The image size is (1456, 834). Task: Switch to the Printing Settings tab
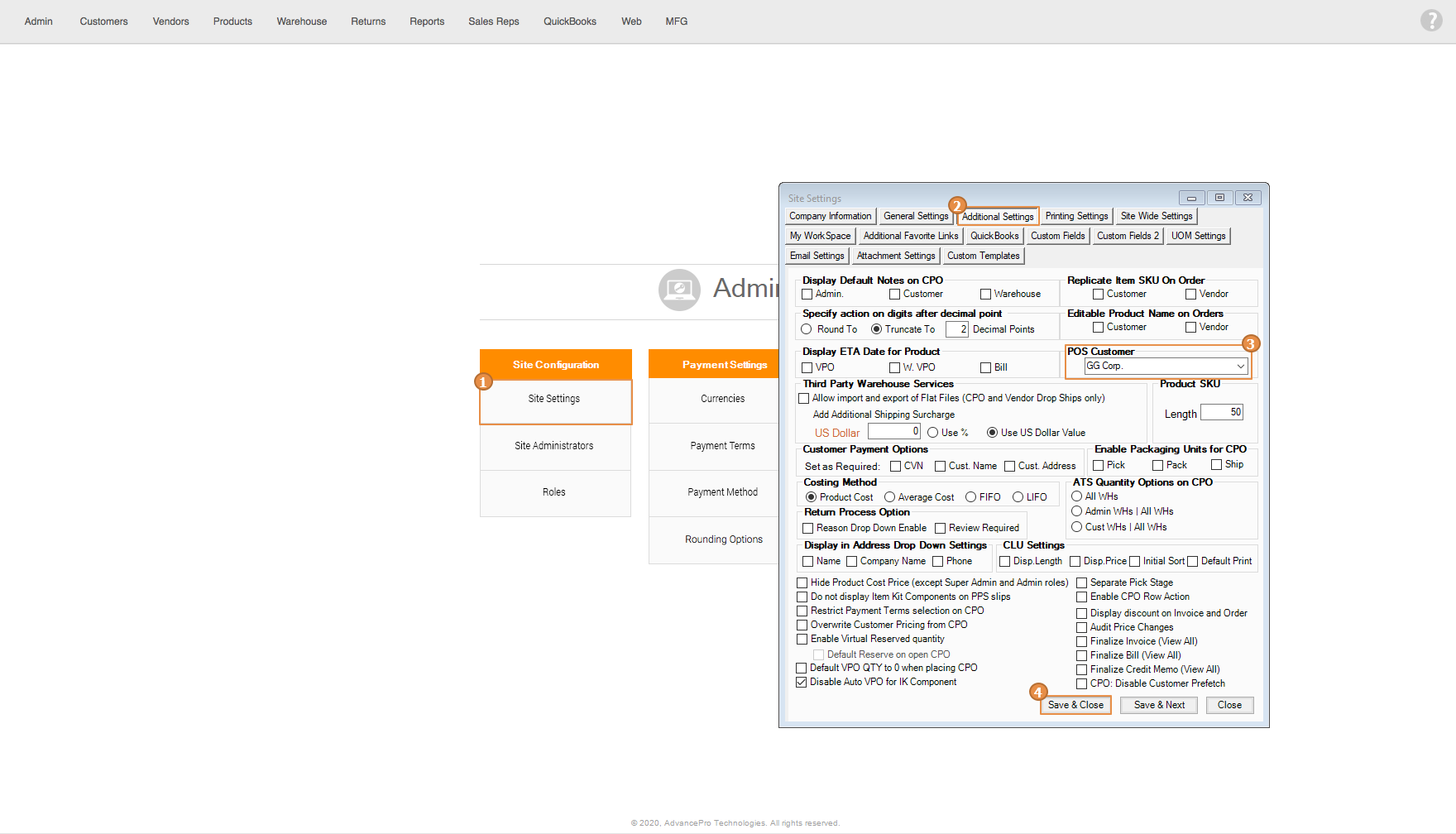1076,216
